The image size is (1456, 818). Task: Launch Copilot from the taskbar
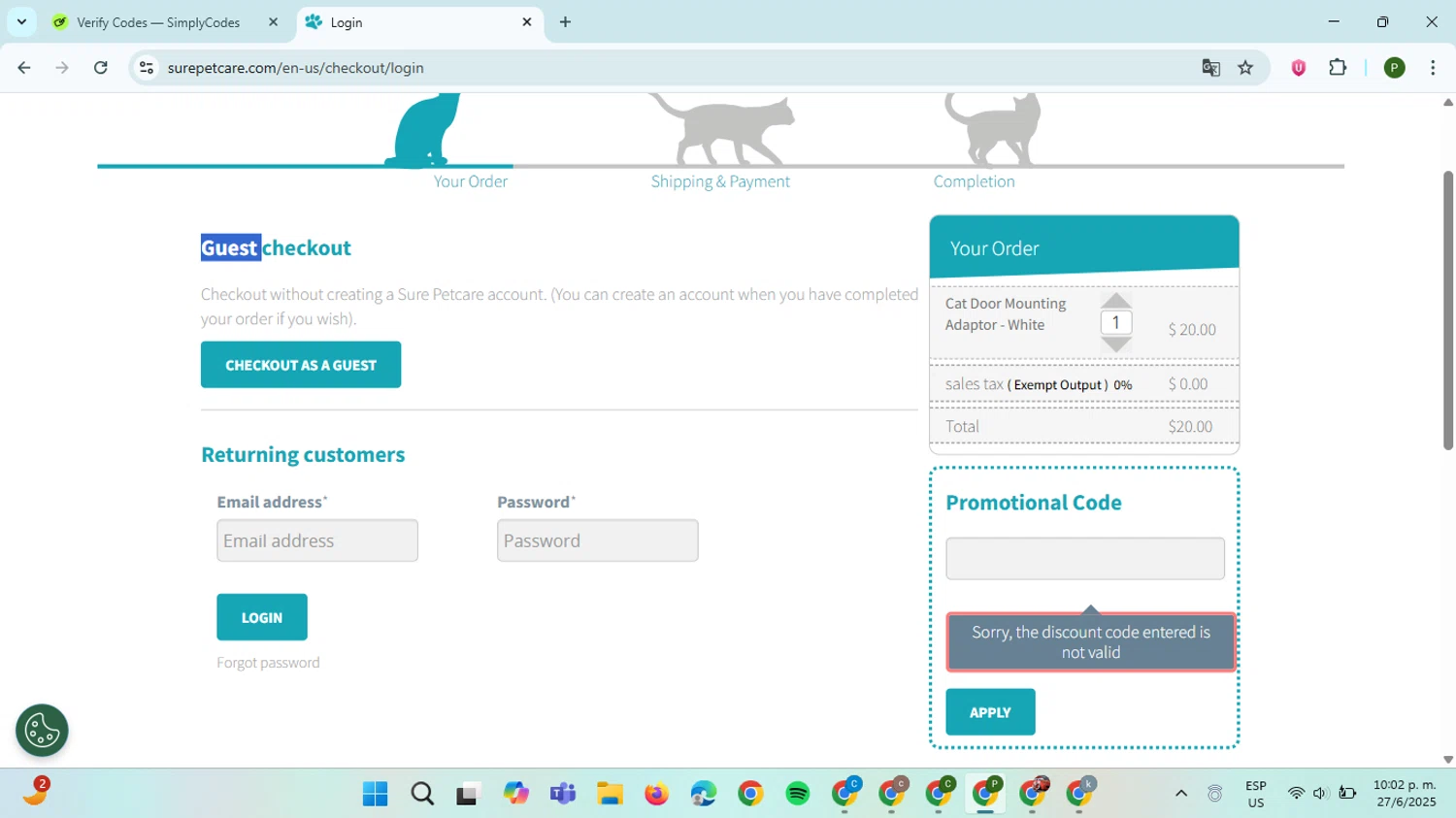515,794
